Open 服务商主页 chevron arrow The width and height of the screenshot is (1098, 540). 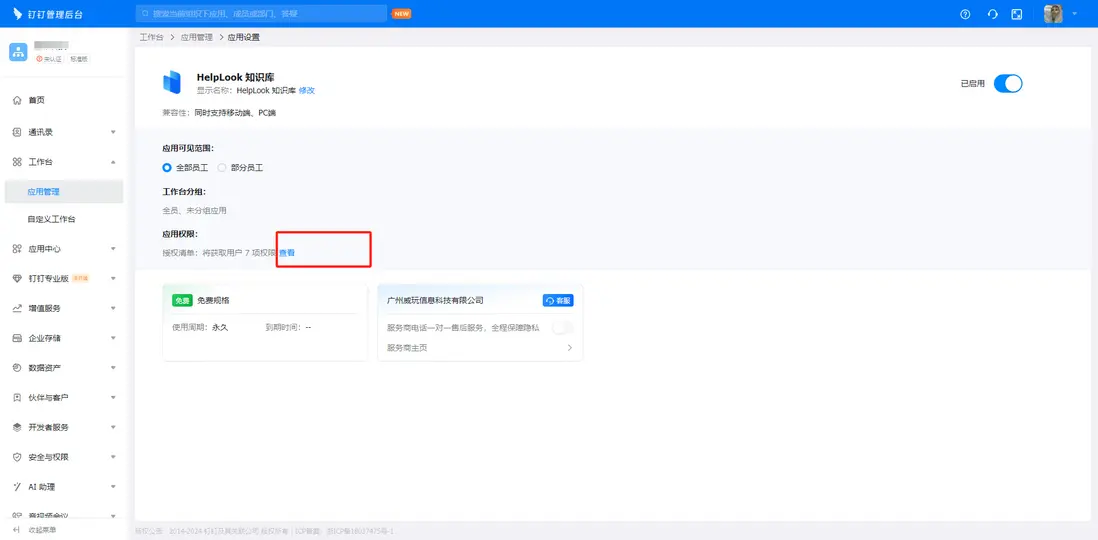point(569,347)
